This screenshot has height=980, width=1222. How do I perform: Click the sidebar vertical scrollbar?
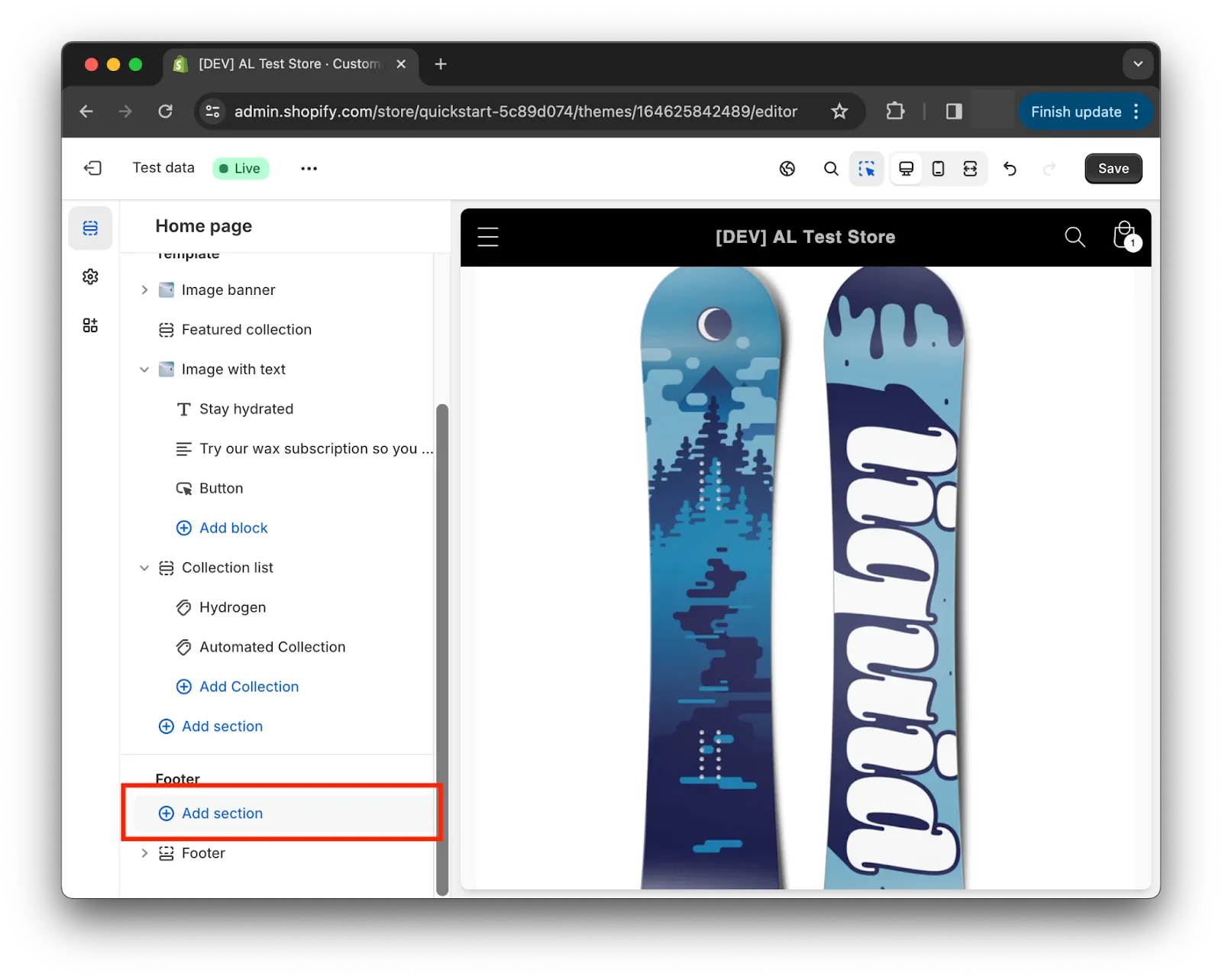(x=441, y=649)
